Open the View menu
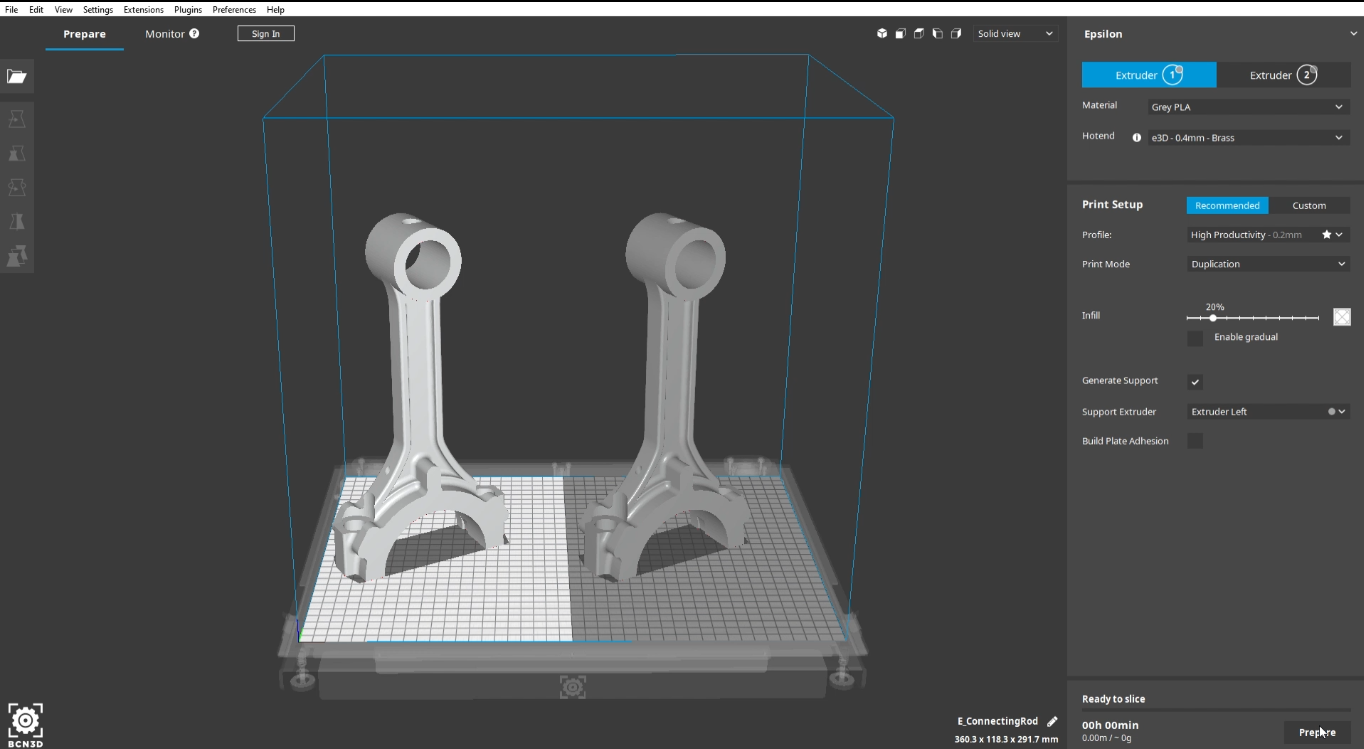This screenshot has width=1364, height=749. (63, 9)
